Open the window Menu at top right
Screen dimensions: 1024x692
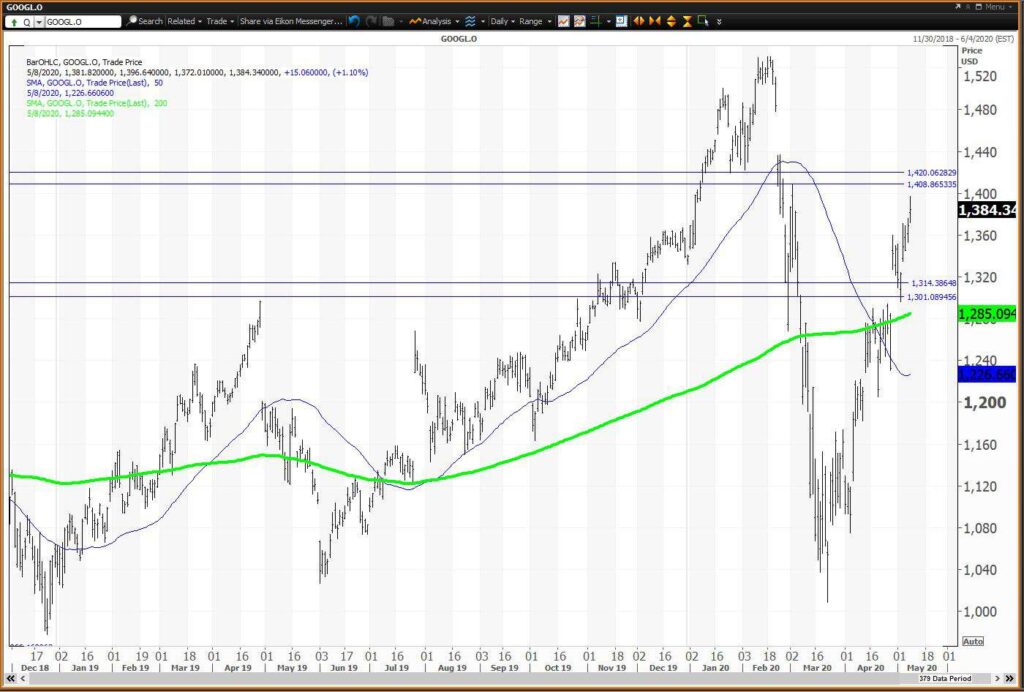pyautogui.click(x=994, y=7)
